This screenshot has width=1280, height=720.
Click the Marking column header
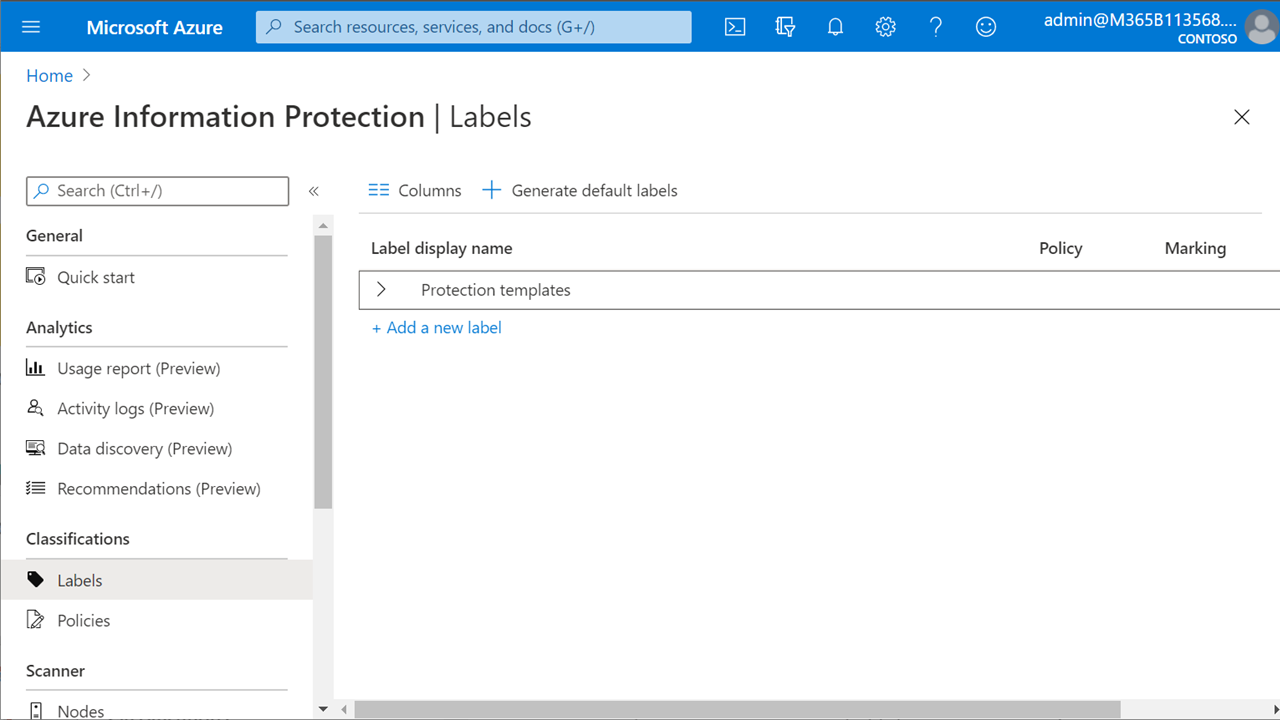click(1195, 248)
